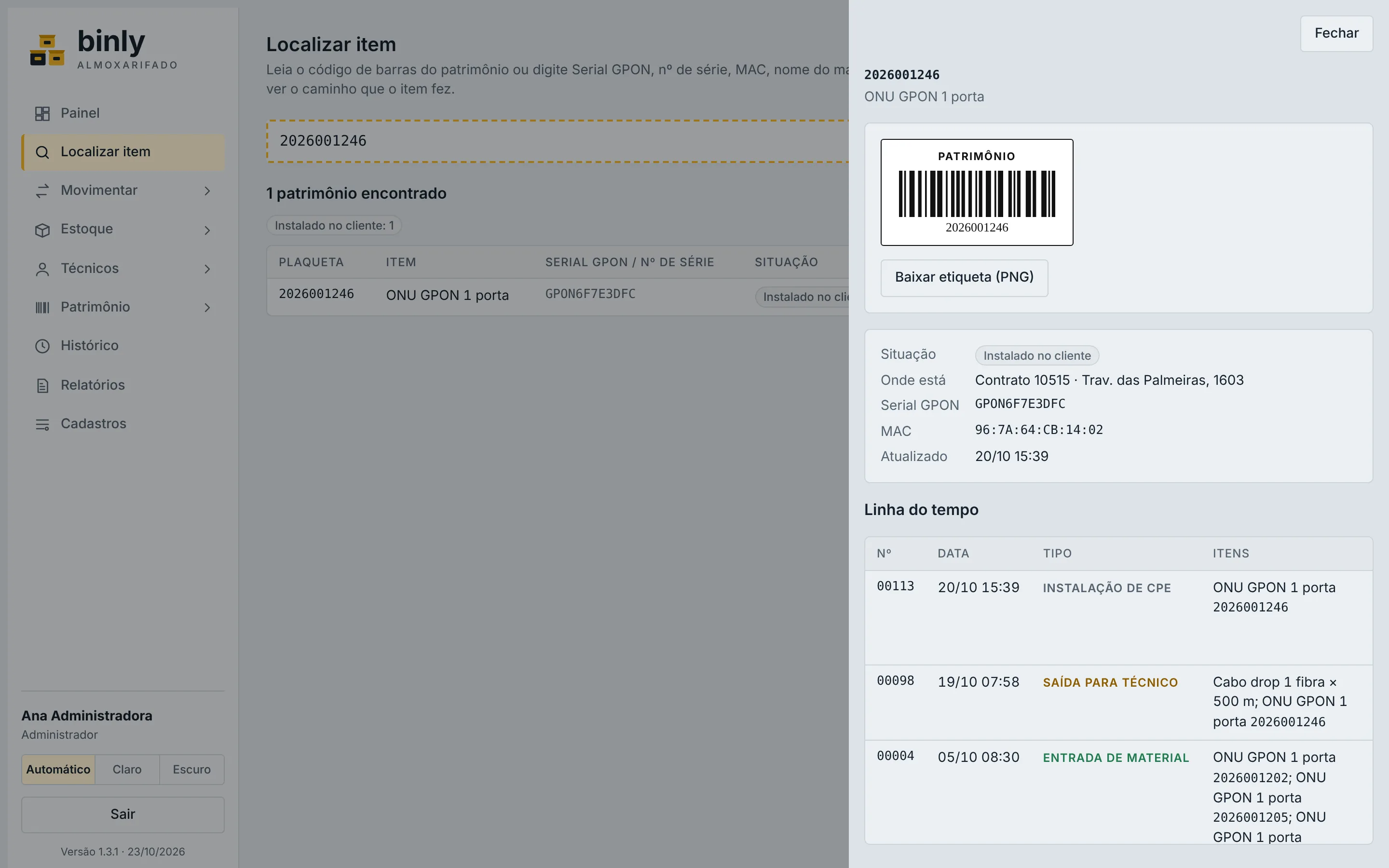Open the Relatórios menu entry
The image size is (1389, 868).
pos(123,385)
